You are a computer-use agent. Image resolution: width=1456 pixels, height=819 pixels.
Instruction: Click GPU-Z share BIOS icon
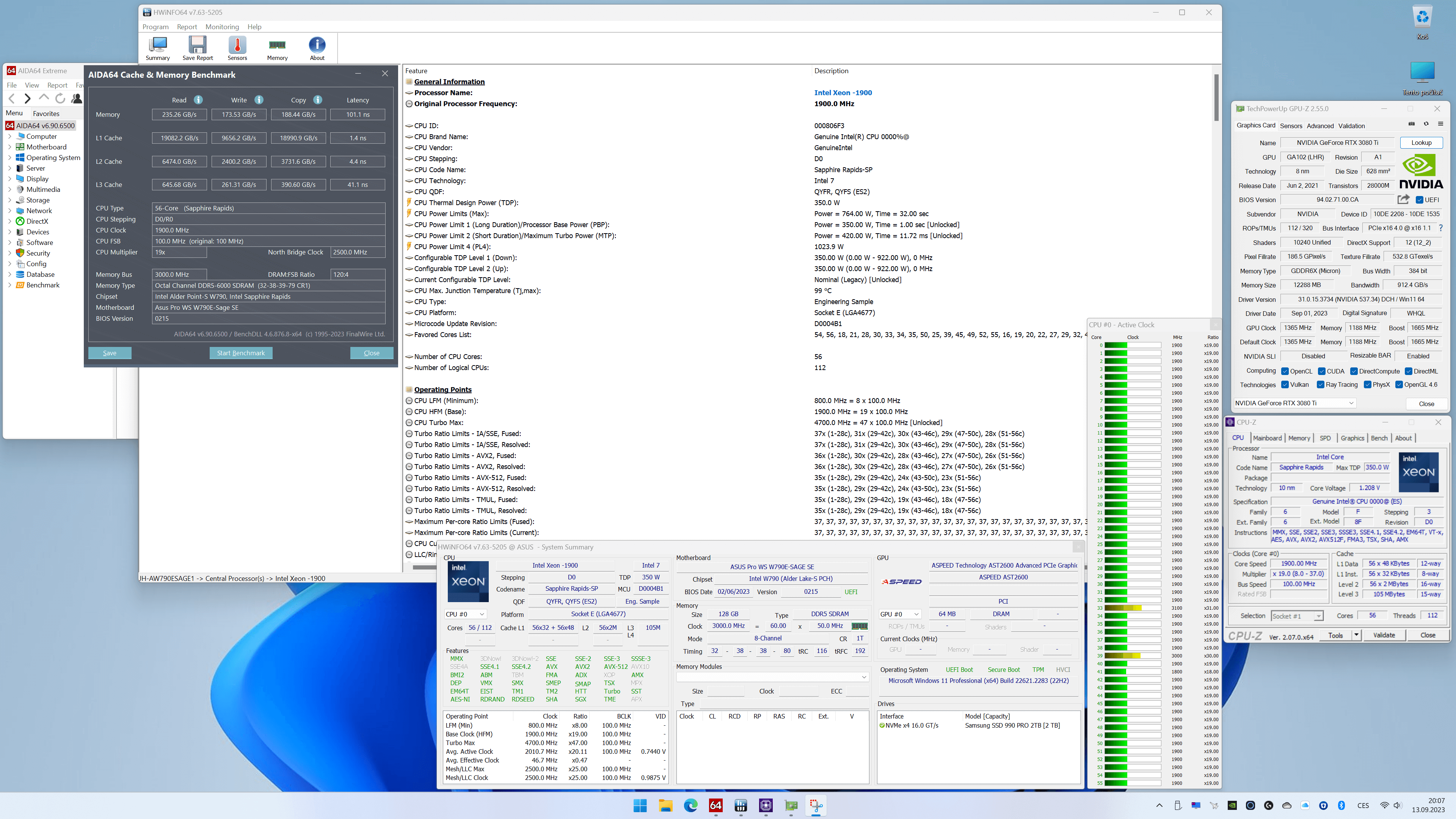(1403, 199)
